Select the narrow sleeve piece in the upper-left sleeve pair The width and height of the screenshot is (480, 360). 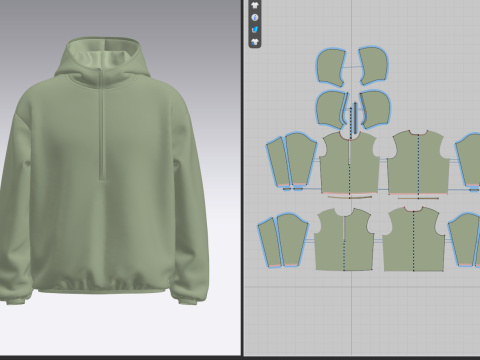279,161
